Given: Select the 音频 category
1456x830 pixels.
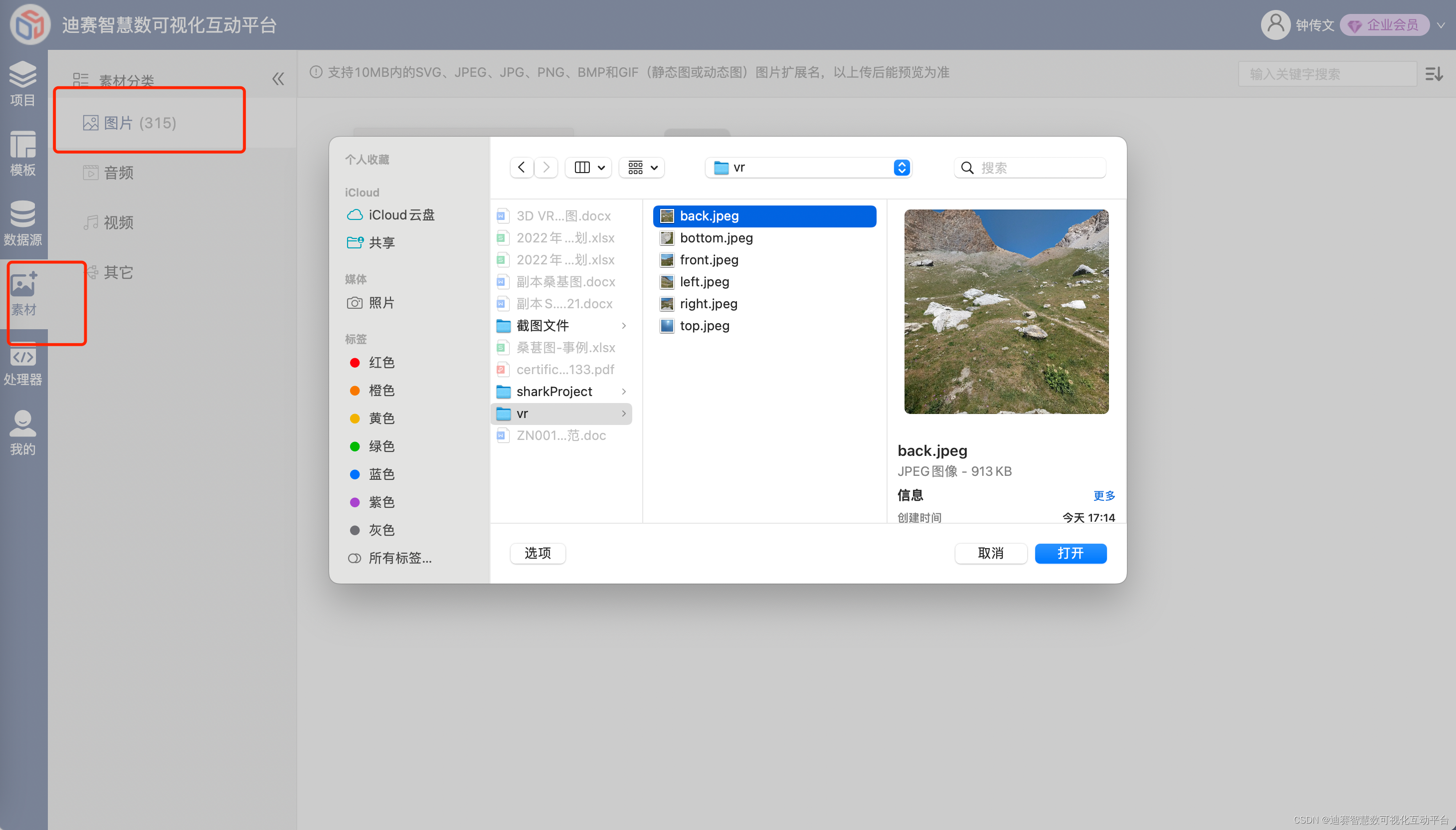Looking at the screenshot, I should [118, 172].
